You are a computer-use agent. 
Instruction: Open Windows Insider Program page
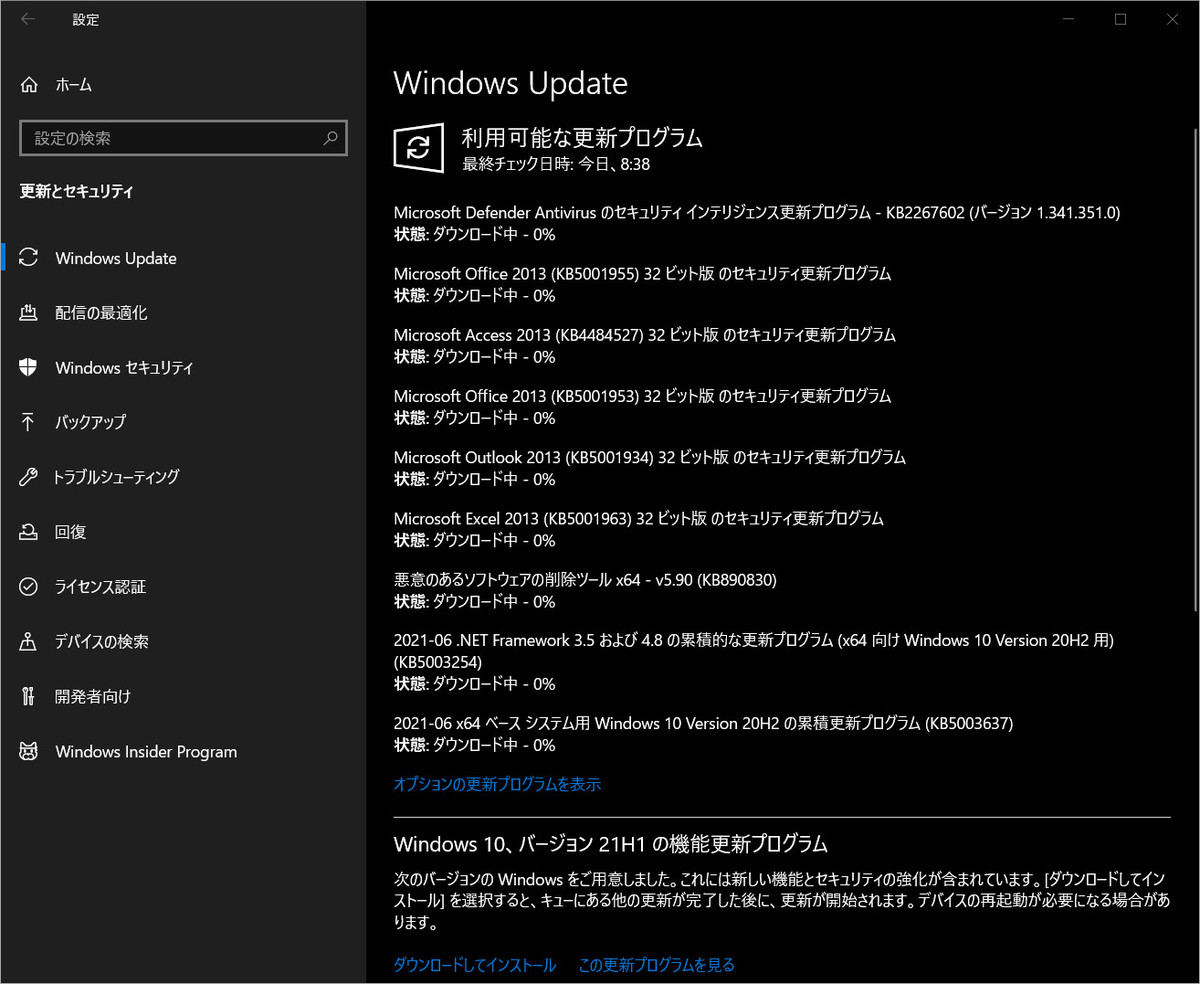point(183,751)
